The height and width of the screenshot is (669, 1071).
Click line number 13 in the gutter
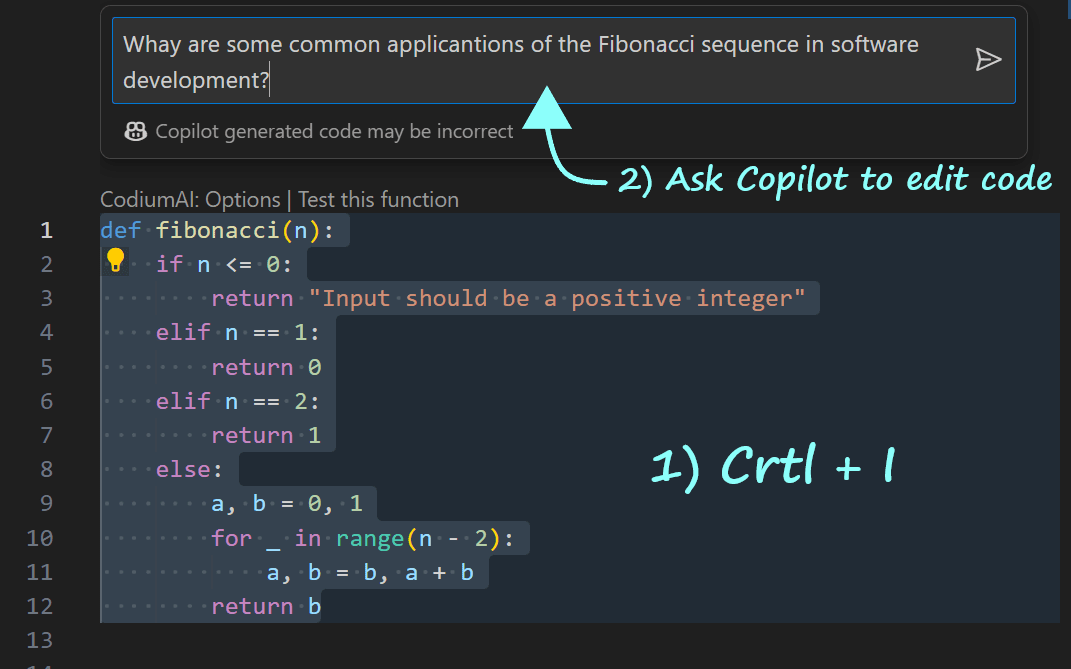coord(40,640)
